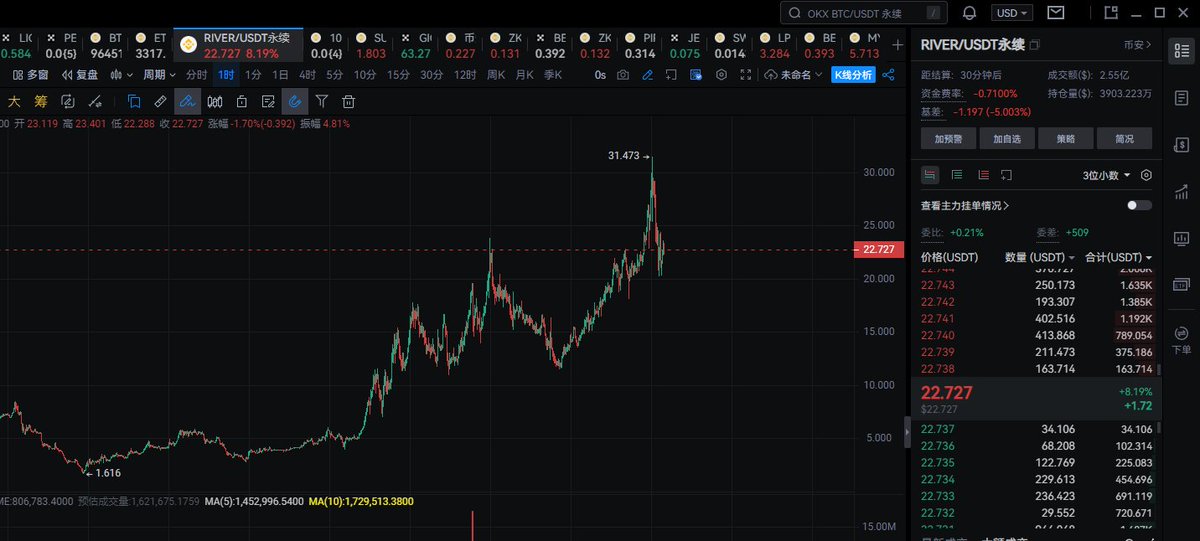Click the 22.743 ask price row
Image resolution: width=1200 pixels, height=541 pixels.
[1036, 285]
